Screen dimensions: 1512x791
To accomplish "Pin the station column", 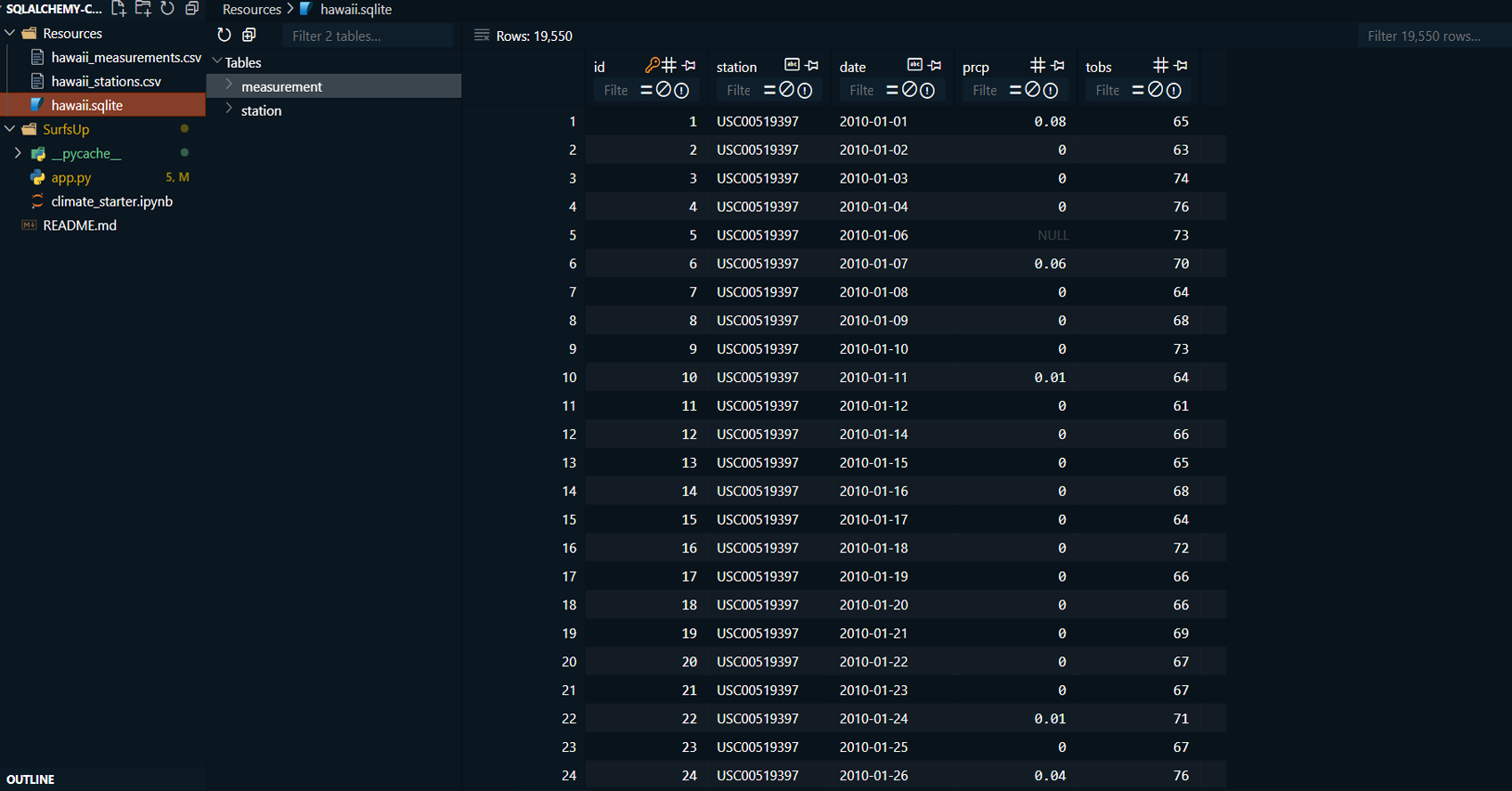I will (812, 66).
